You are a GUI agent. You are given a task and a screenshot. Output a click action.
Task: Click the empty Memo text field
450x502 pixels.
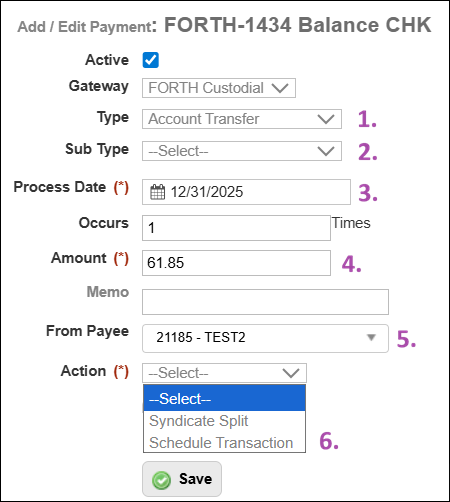(x=265, y=302)
